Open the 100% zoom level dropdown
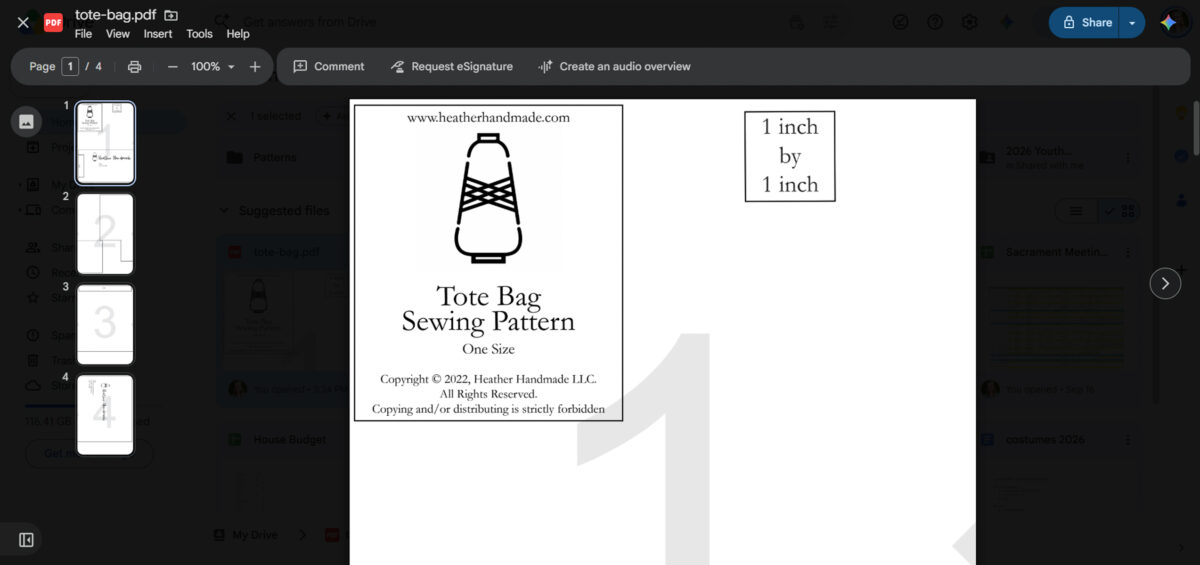Screen dimensions: 1200x565 point(213,67)
